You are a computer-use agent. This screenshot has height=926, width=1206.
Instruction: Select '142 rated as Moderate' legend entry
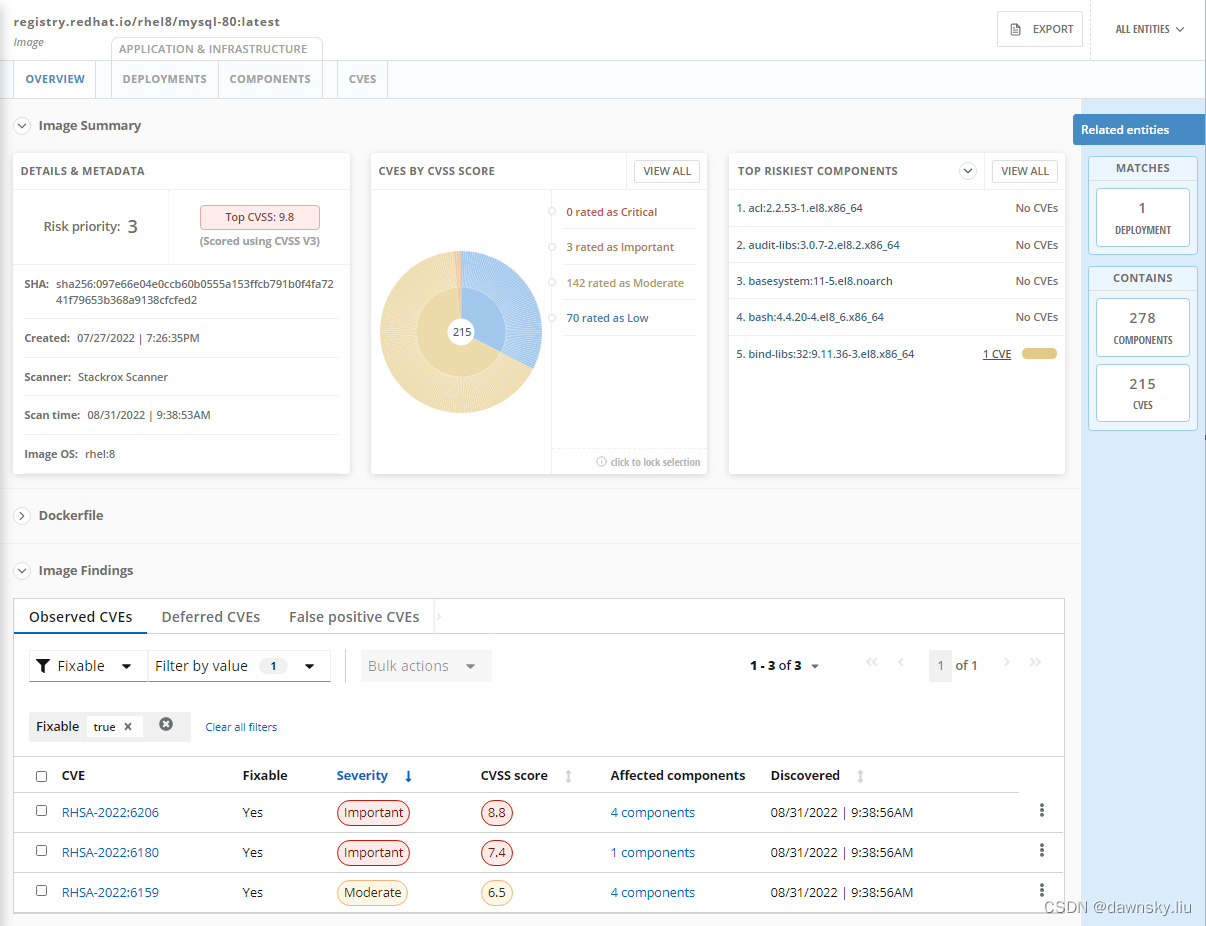625,283
